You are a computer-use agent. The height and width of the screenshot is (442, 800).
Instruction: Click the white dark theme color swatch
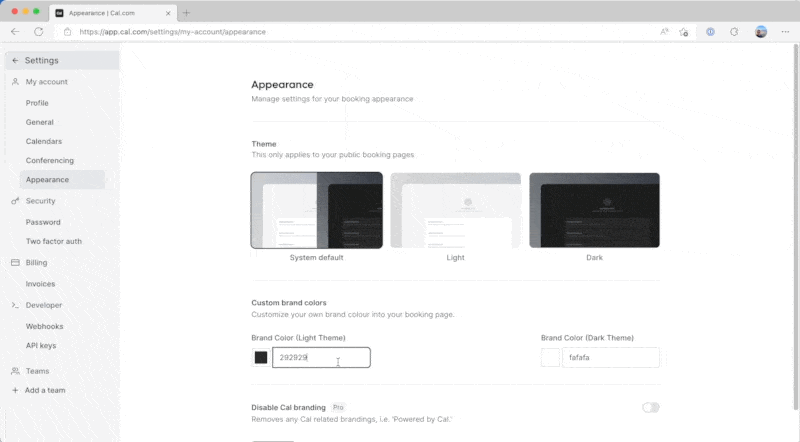pyautogui.click(x=551, y=357)
